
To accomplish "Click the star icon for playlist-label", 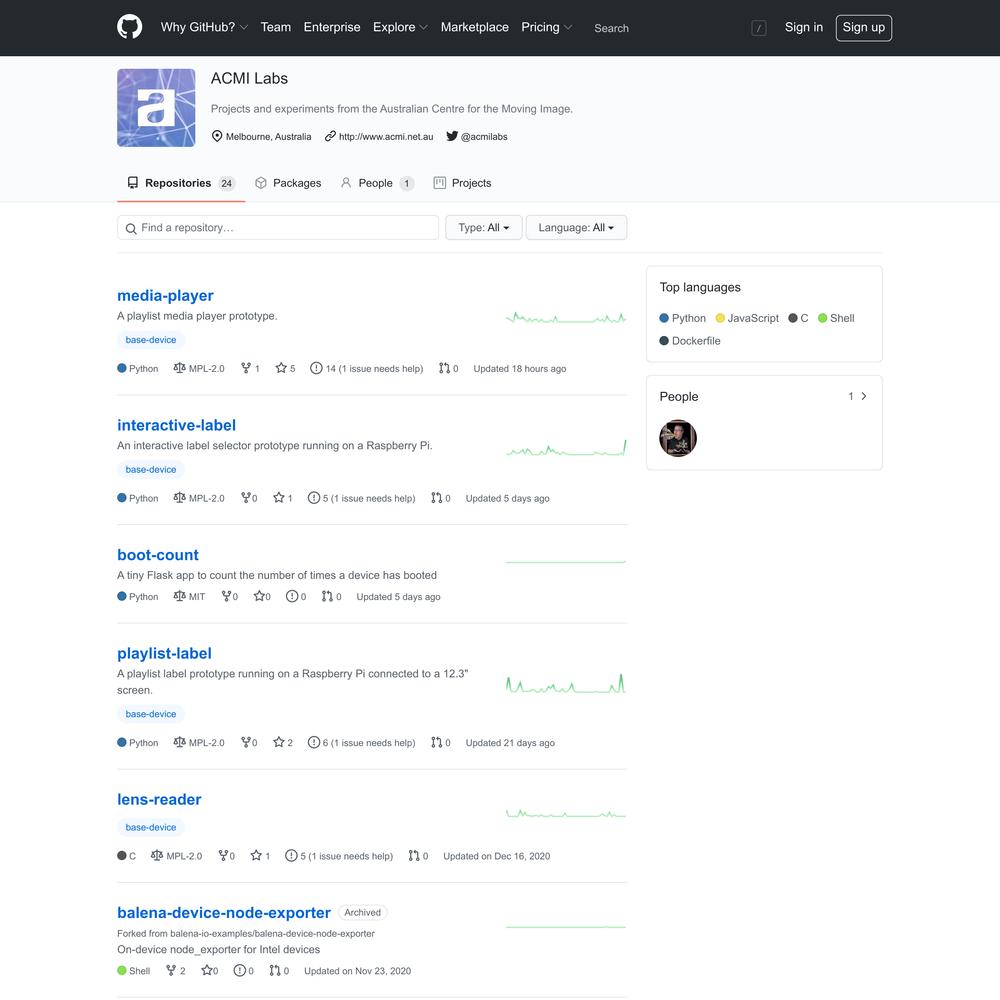I will (x=279, y=742).
